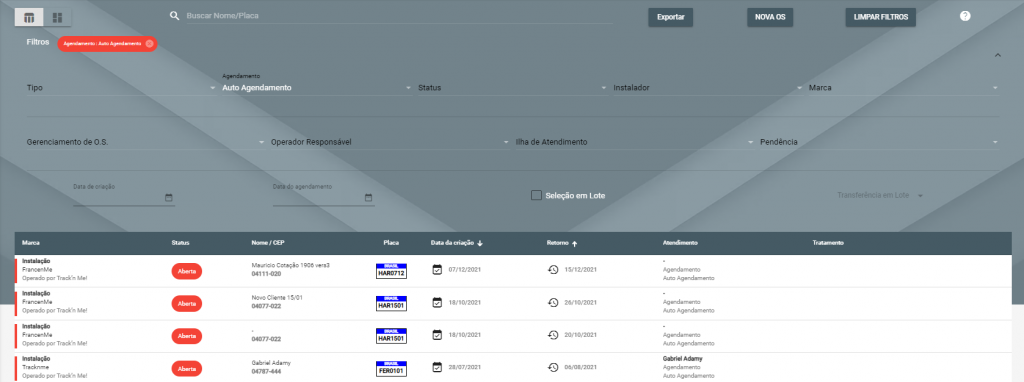Click Aberta status for Novo Cliente 15/01

[187, 304]
